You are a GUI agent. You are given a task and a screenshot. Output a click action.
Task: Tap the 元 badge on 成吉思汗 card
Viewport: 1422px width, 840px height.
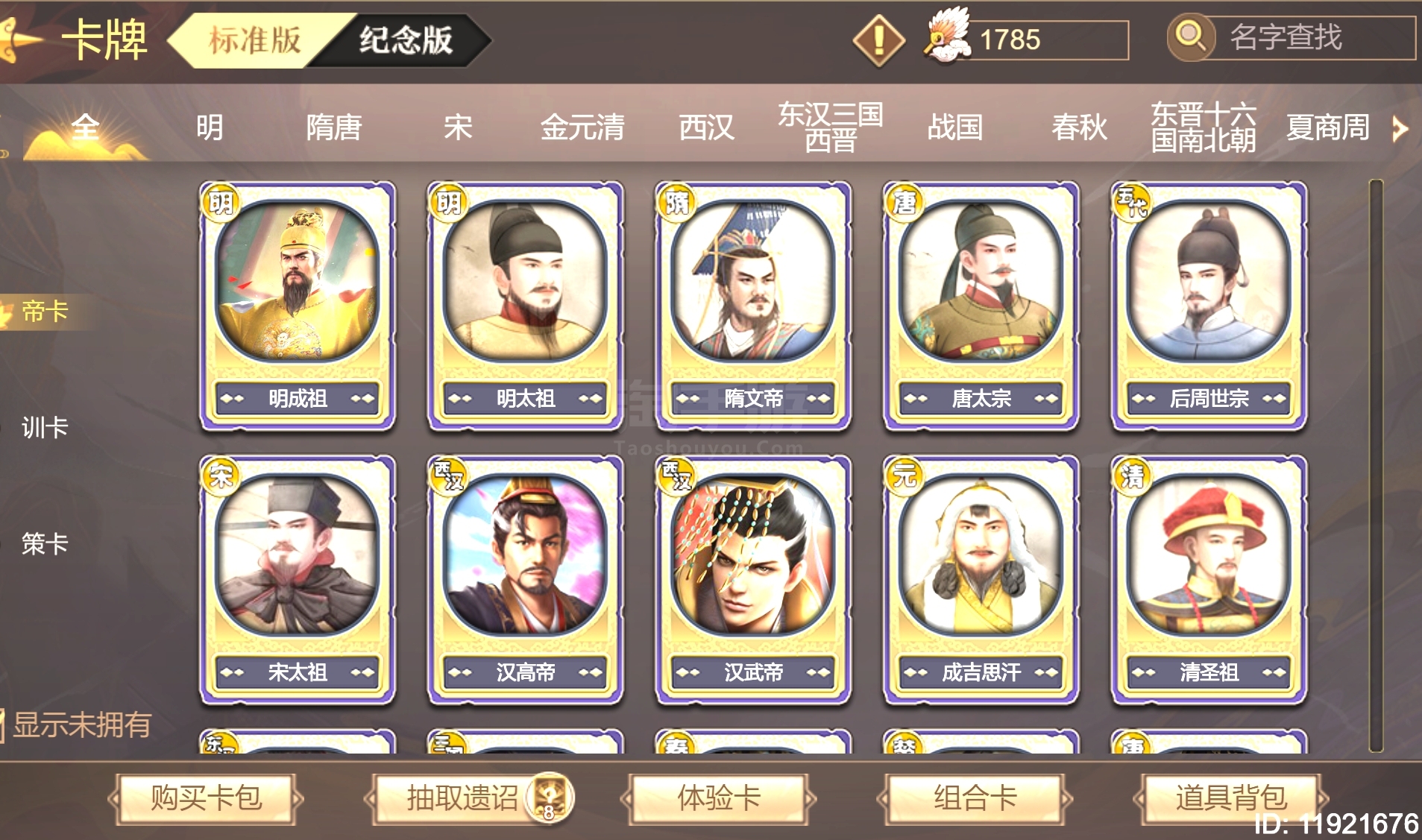(904, 475)
